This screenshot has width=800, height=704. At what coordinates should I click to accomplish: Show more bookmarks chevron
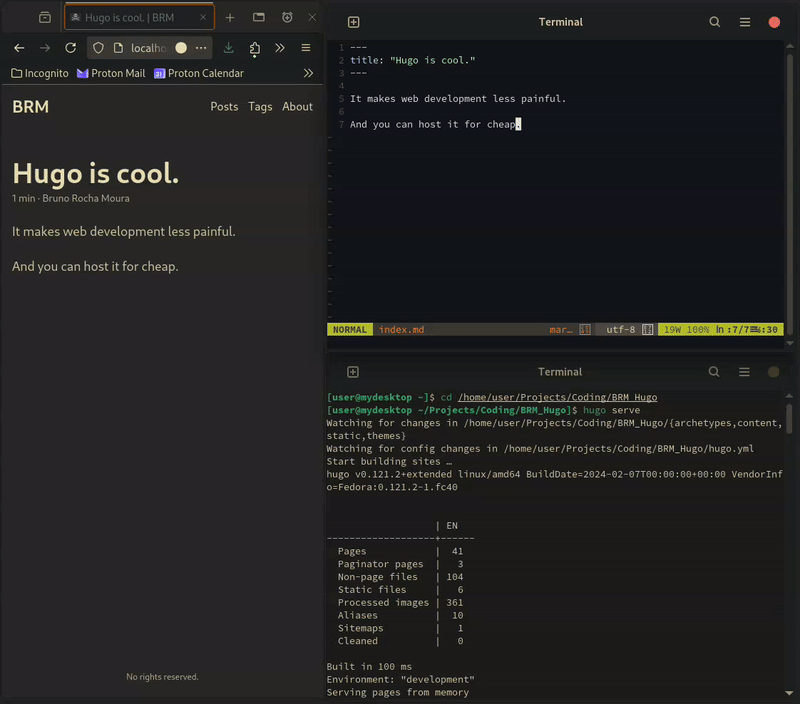[308, 73]
